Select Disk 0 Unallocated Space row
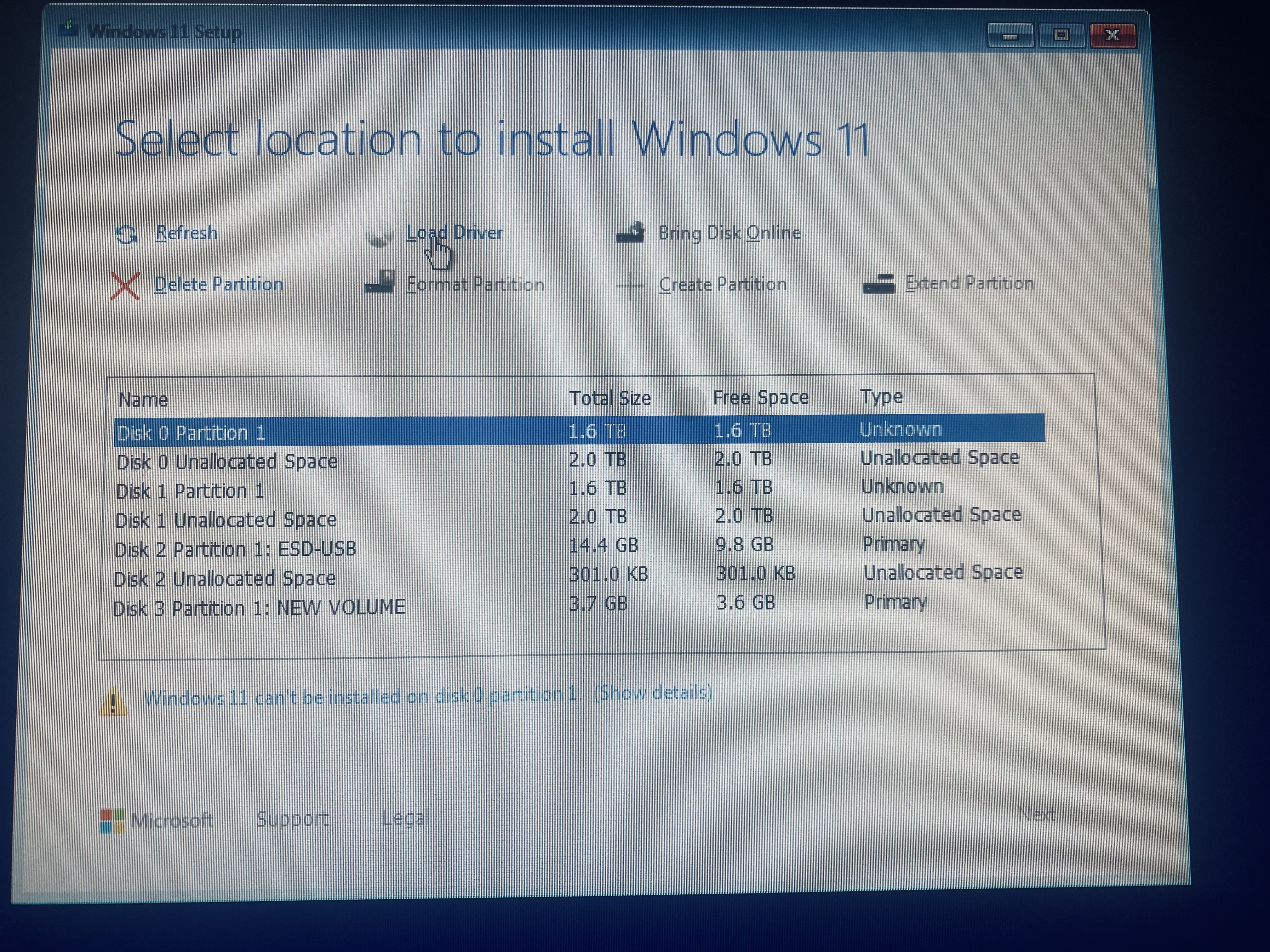The width and height of the screenshot is (1270, 952). point(579,460)
